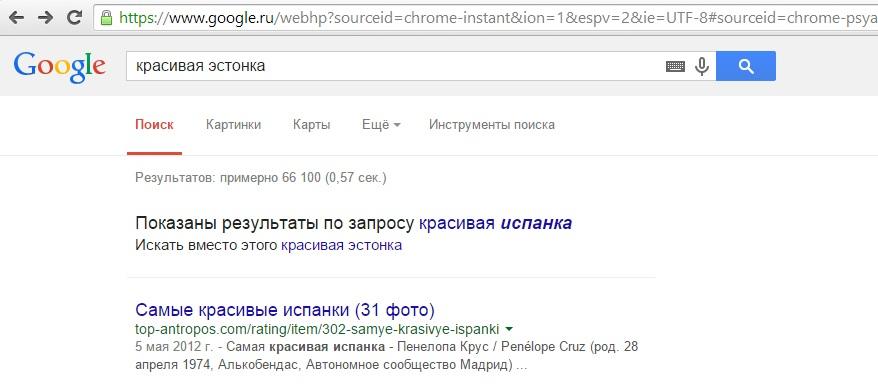Open Инструменты поиска options
The image size is (878, 390).
[x=492, y=124]
